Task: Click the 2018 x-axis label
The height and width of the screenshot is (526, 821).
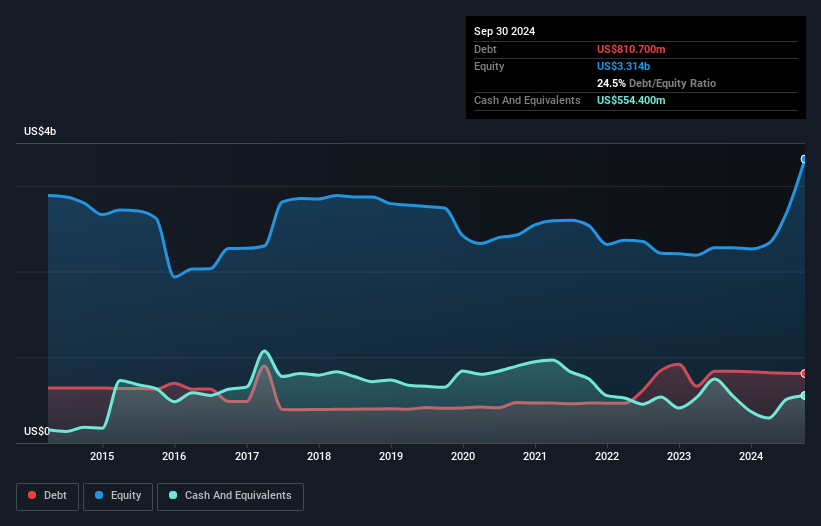Action: click(319, 456)
